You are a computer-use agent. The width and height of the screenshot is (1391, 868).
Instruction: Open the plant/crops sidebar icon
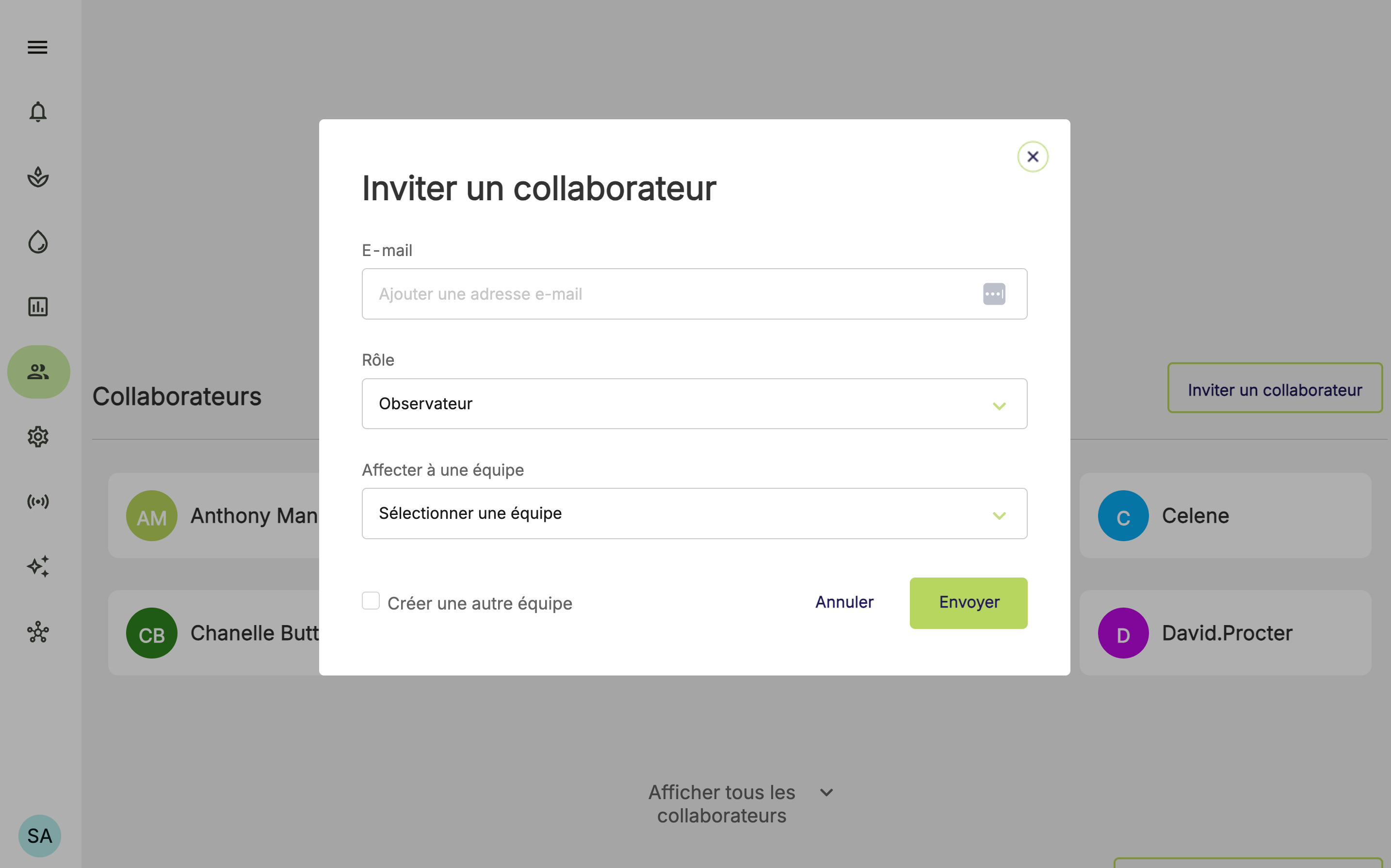click(38, 177)
